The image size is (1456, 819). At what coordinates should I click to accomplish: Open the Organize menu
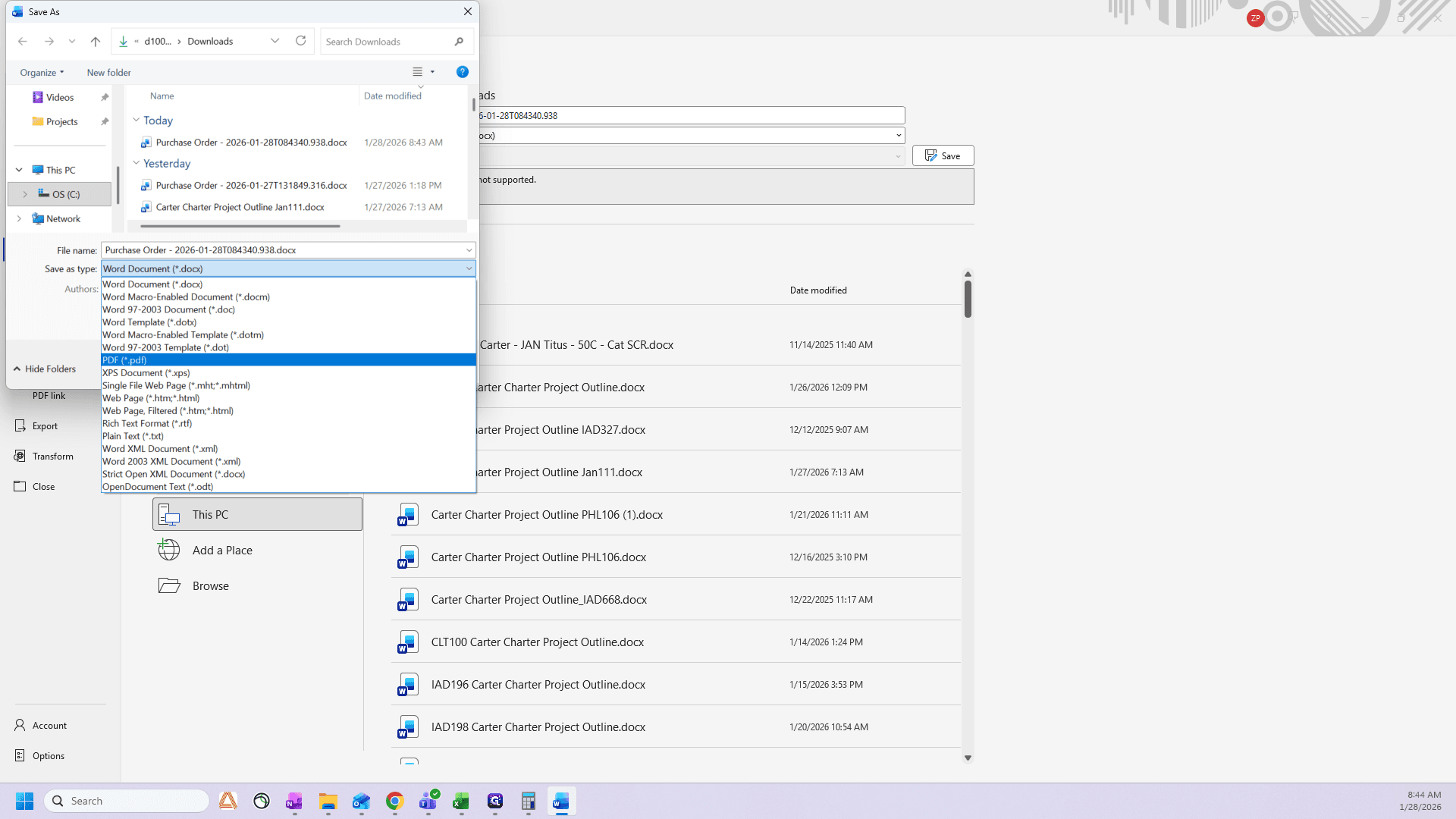(x=42, y=73)
